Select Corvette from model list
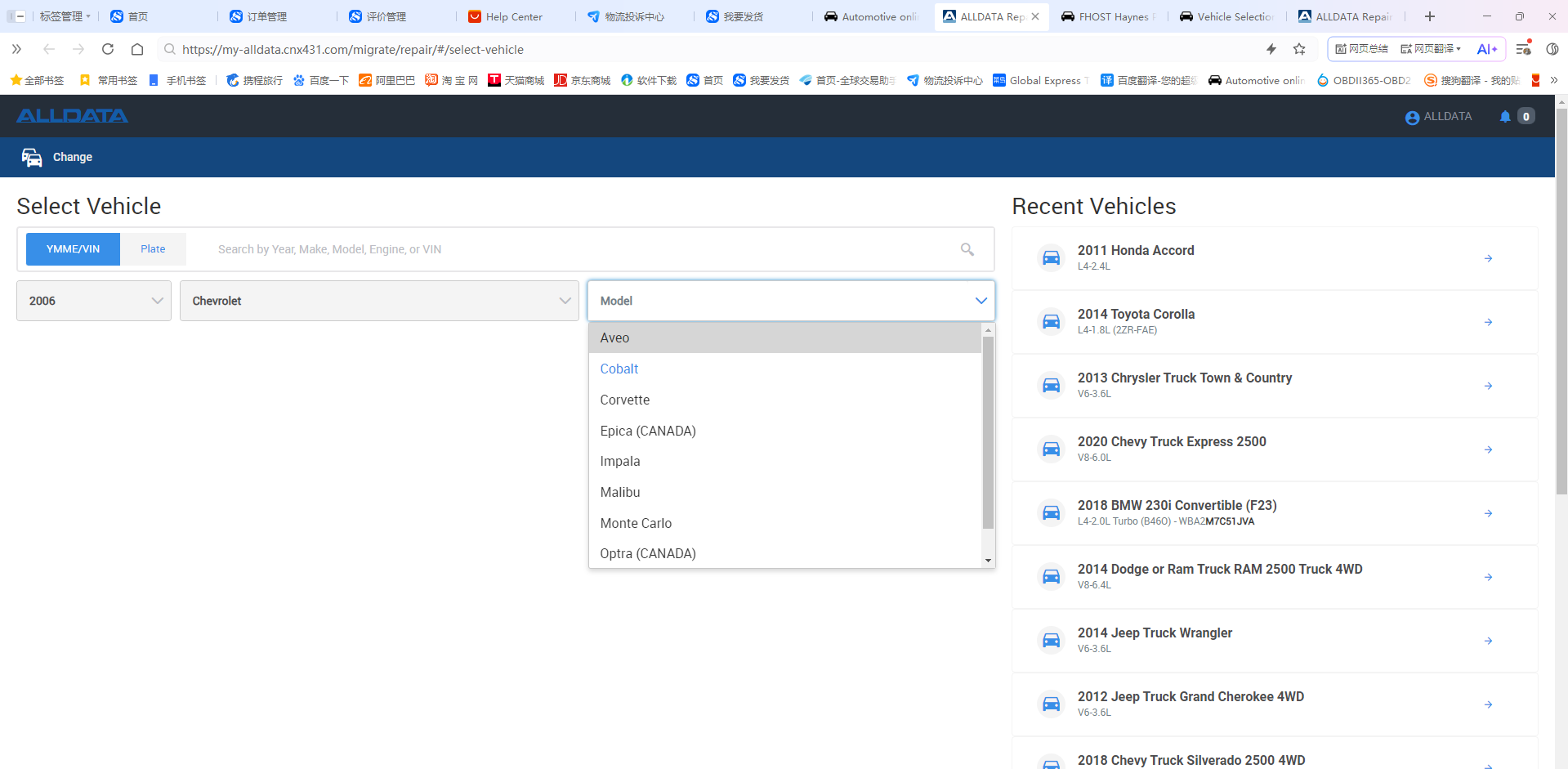The width and height of the screenshot is (1568, 769). (x=784, y=400)
